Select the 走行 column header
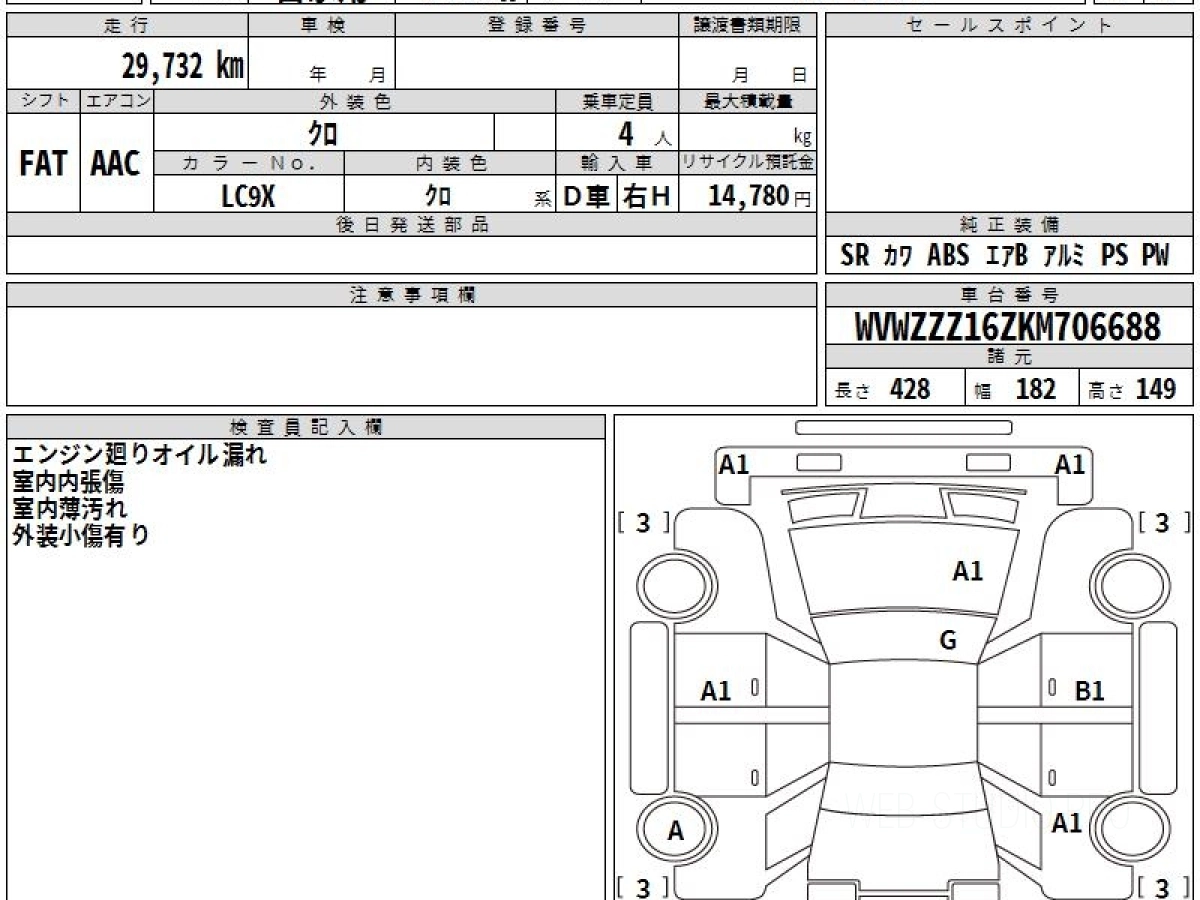This screenshot has height=900, width=1200. [x=126, y=26]
